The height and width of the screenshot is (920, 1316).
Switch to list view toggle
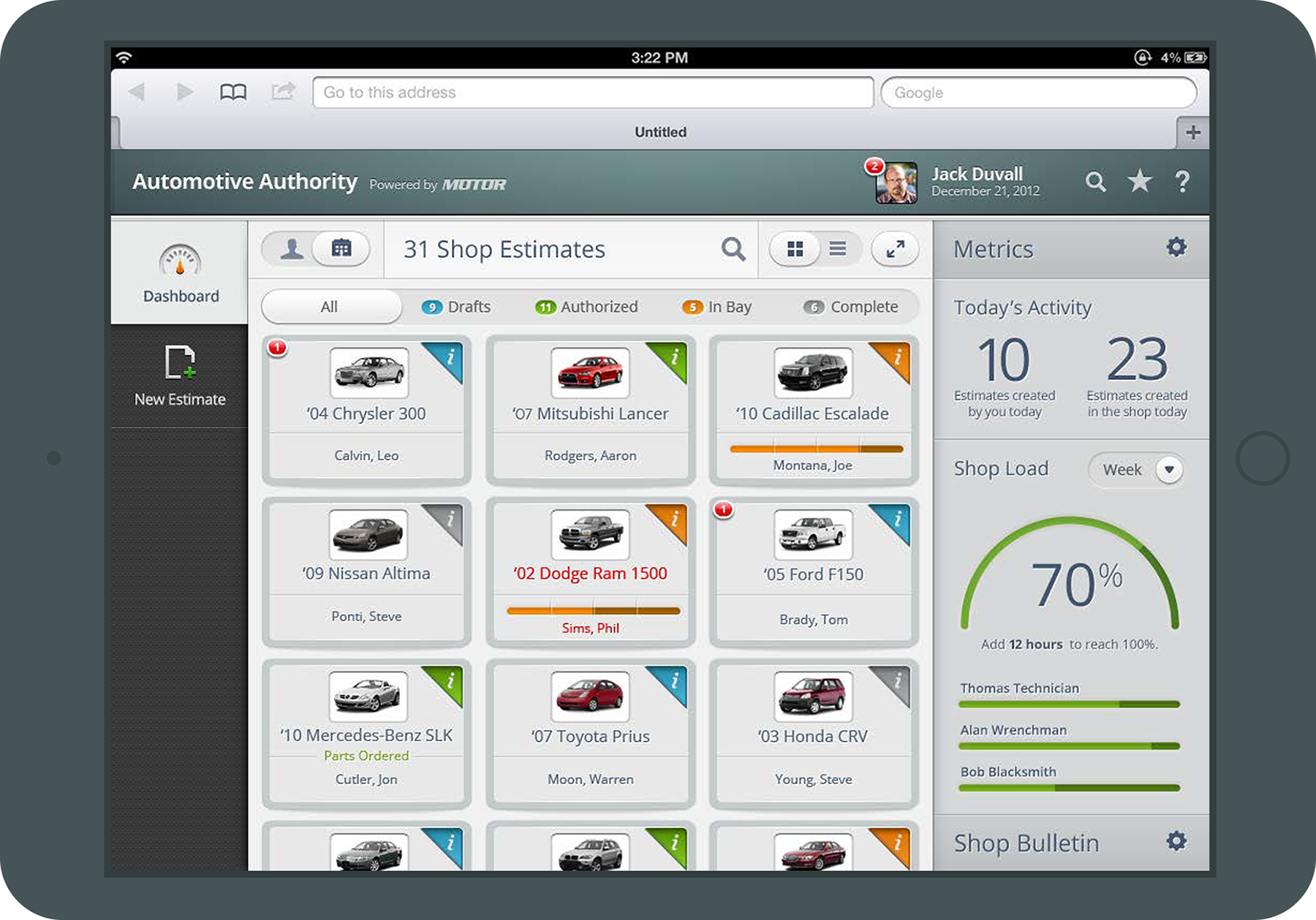click(x=838, y=249)
